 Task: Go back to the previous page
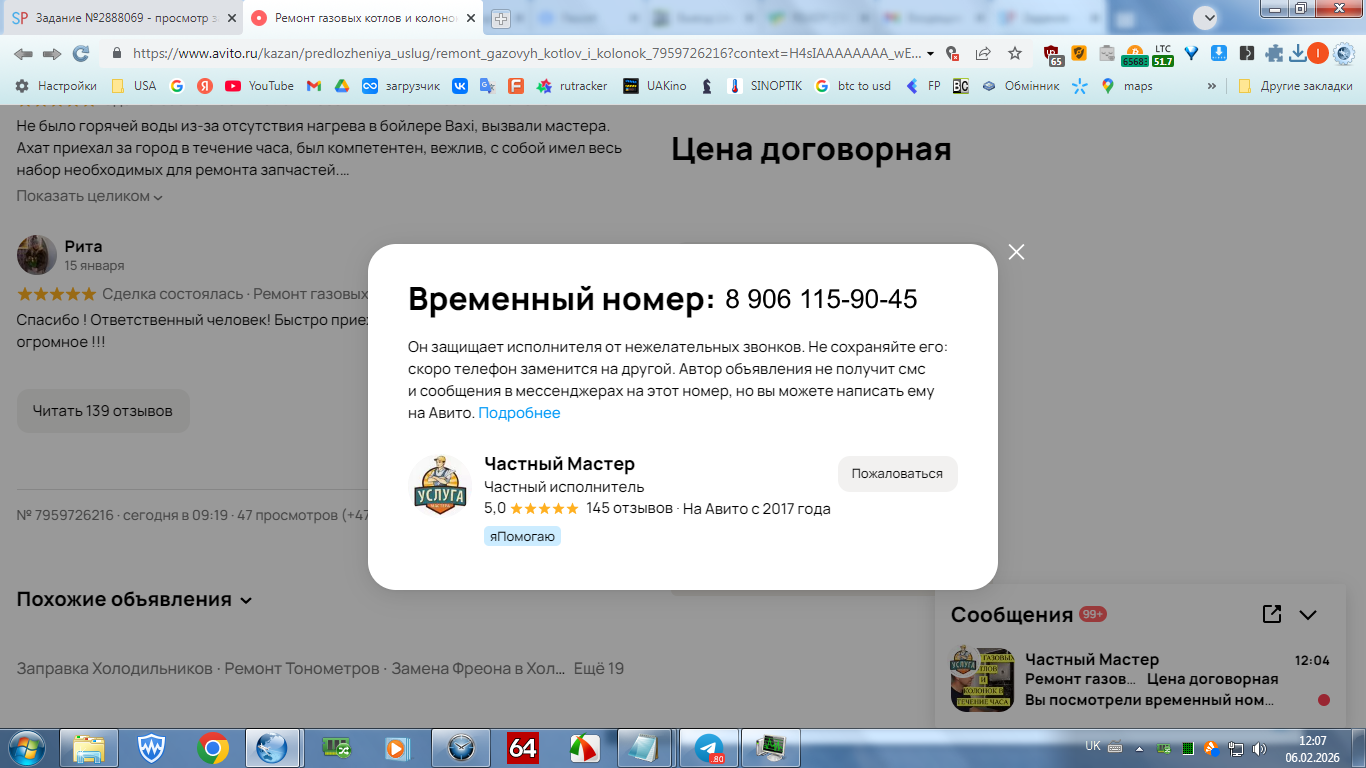coord(23,54)
